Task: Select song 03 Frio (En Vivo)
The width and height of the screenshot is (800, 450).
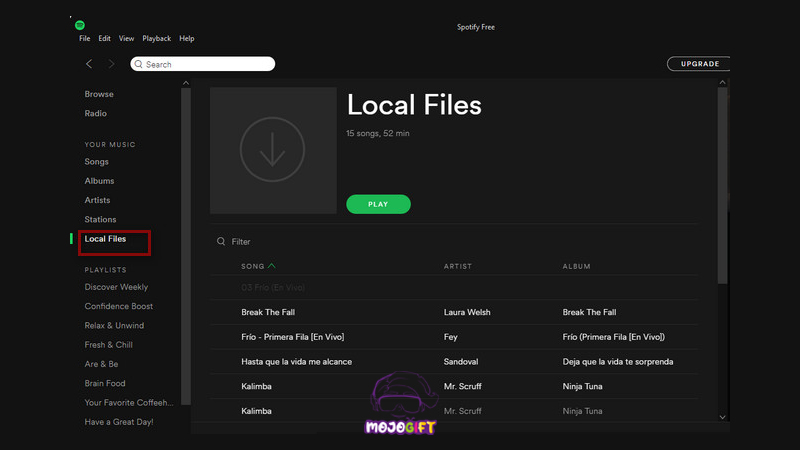Action: (x=273, y=287)
